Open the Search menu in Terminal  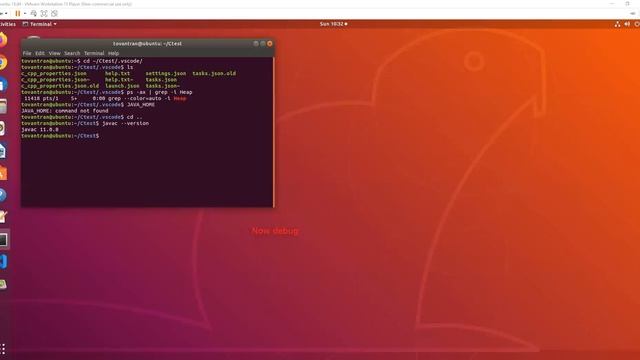(72, 53)
